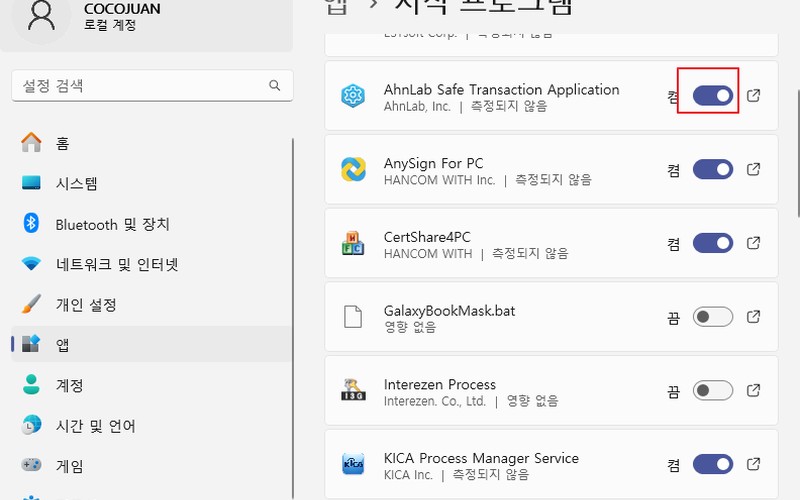Disable AnySign For PC startup toggle
The height and width of the screenshot is (500, 800).
point(713,169)
